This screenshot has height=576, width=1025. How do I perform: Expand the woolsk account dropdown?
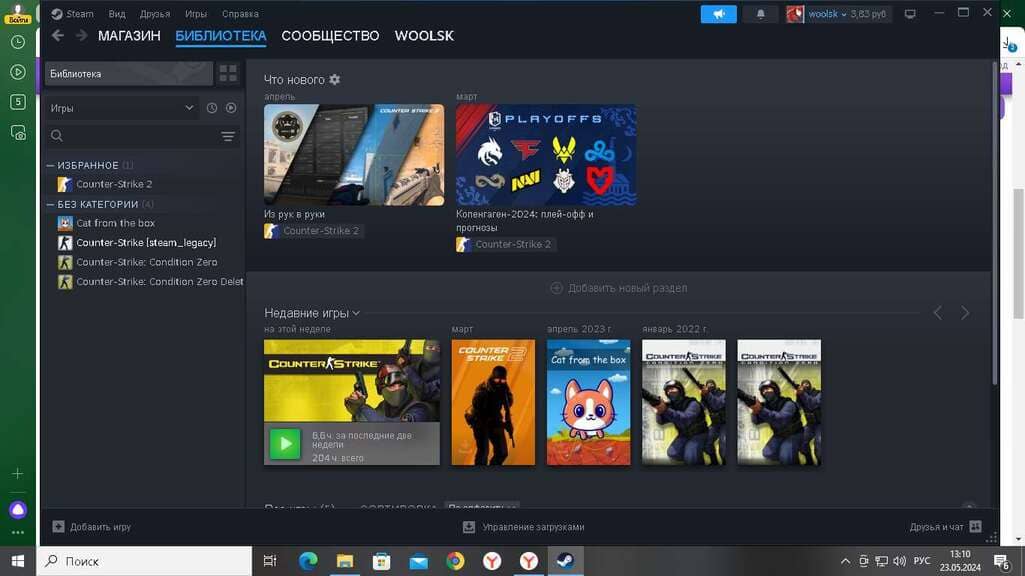[x=836, y=14]
